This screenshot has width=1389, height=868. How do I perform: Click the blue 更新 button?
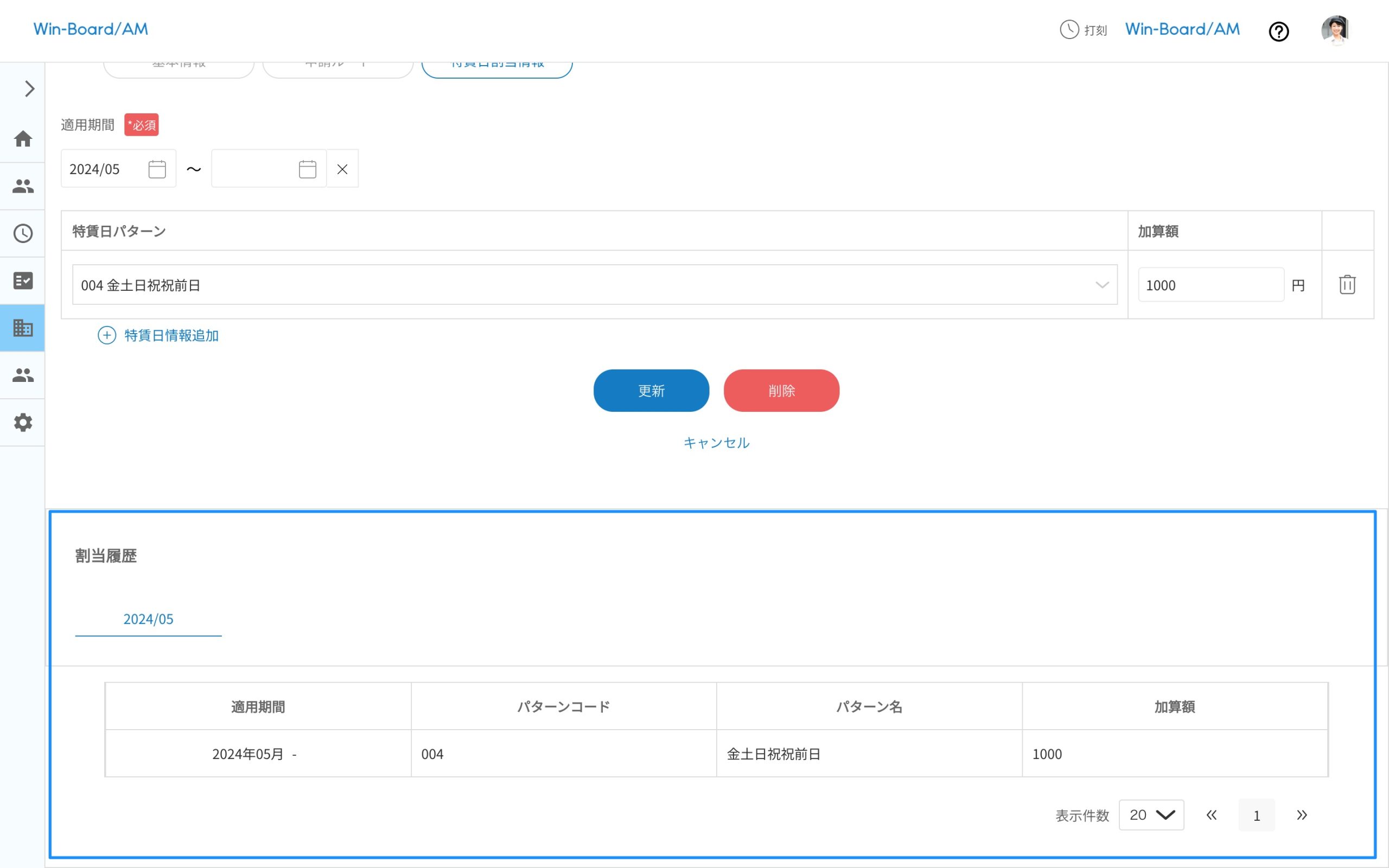point(651,391)
